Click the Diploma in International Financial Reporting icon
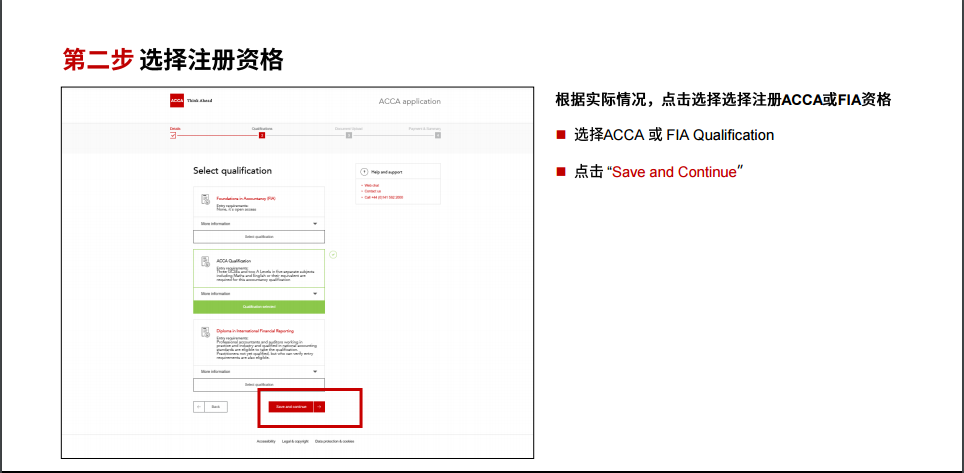Image resolution: width=964 pixels, height=473 pixels. pos(207,331)
